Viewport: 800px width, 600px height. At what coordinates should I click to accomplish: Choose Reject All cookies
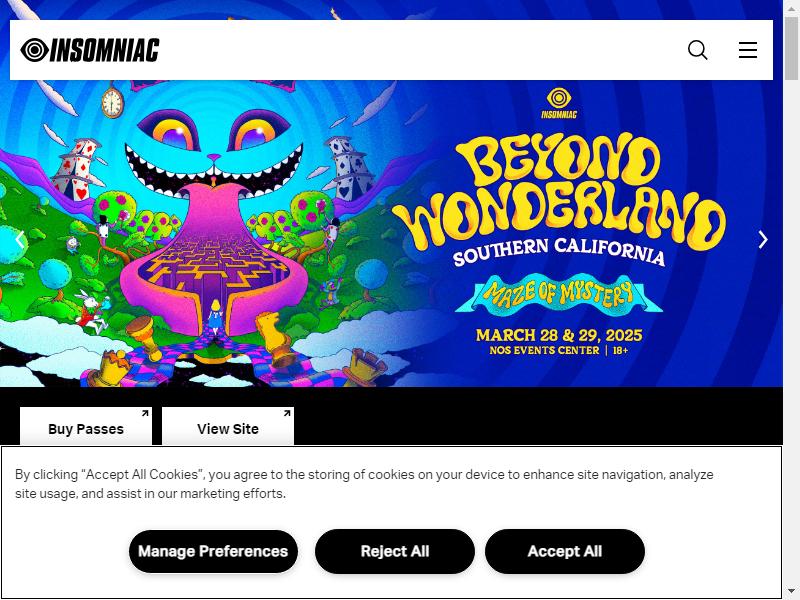click(x=395, y=551)
